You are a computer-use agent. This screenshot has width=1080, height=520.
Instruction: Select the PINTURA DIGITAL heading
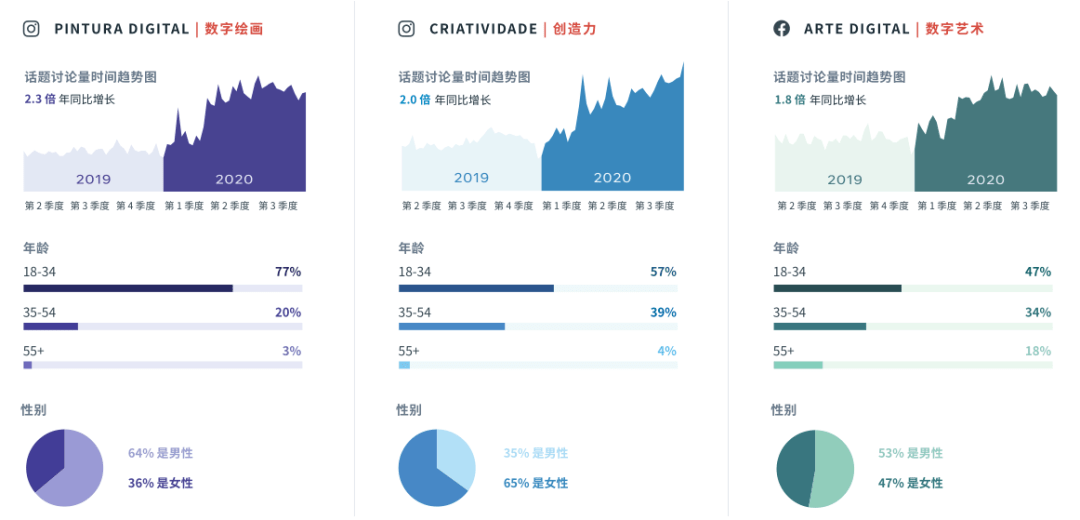click(x=121, y=29)
